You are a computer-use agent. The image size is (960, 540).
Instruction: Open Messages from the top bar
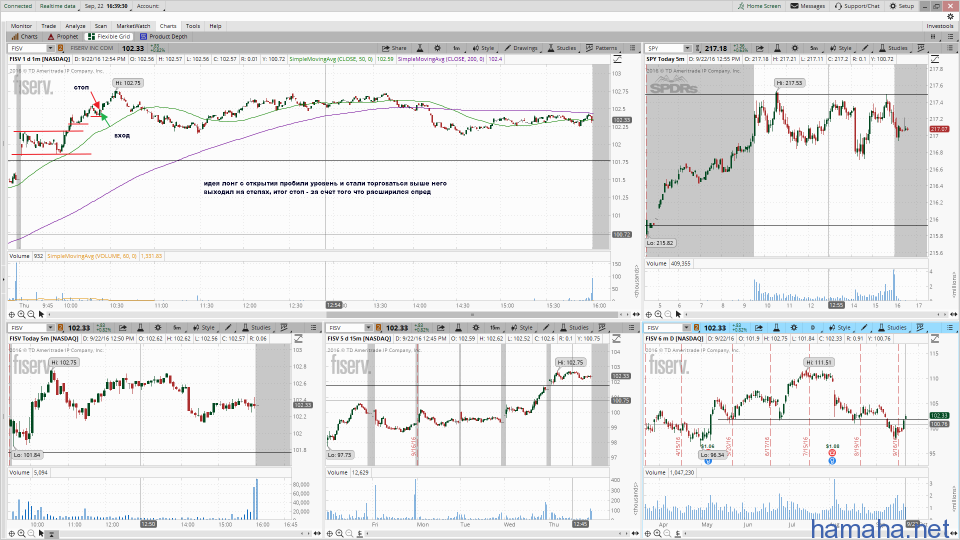pyautogui.click(x=808, y=6)
